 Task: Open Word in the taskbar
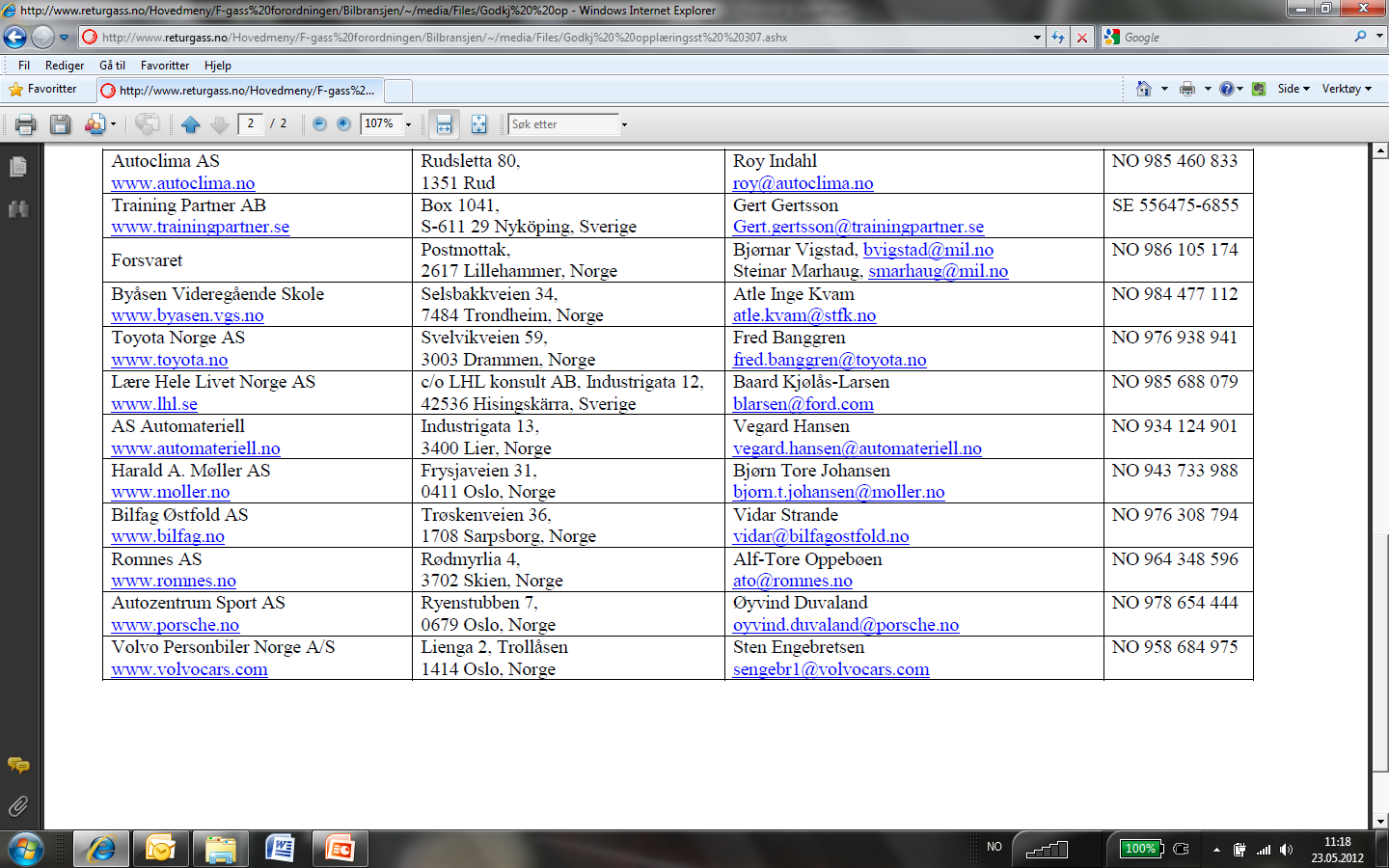pos(280,849)
